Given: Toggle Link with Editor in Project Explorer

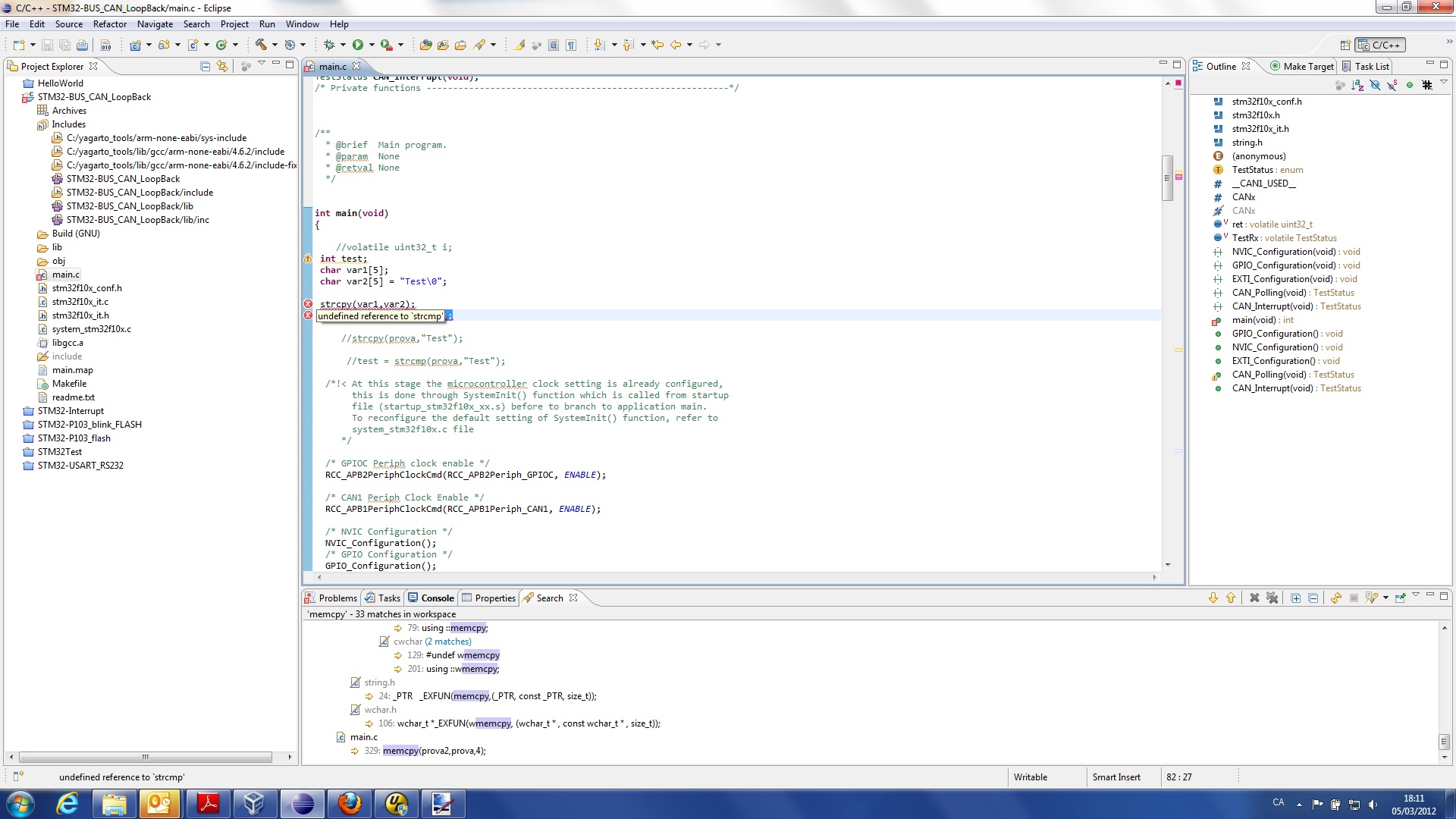Looking at the screenshot, I should click(x=222, y=66).
